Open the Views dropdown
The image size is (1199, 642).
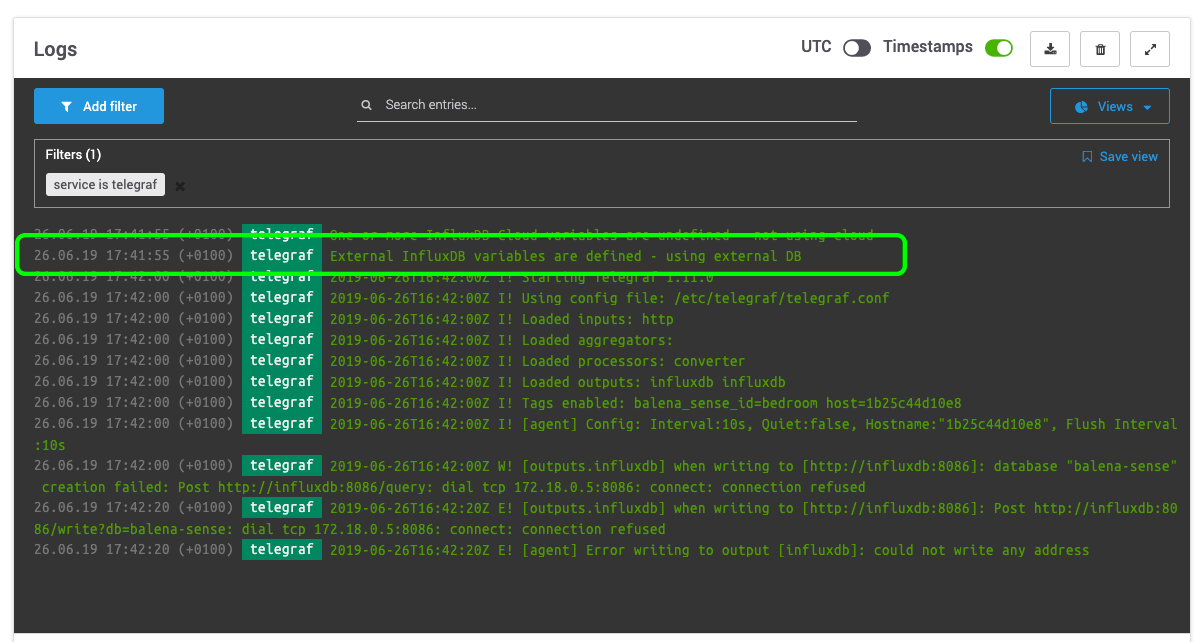tap(1109, 107)
